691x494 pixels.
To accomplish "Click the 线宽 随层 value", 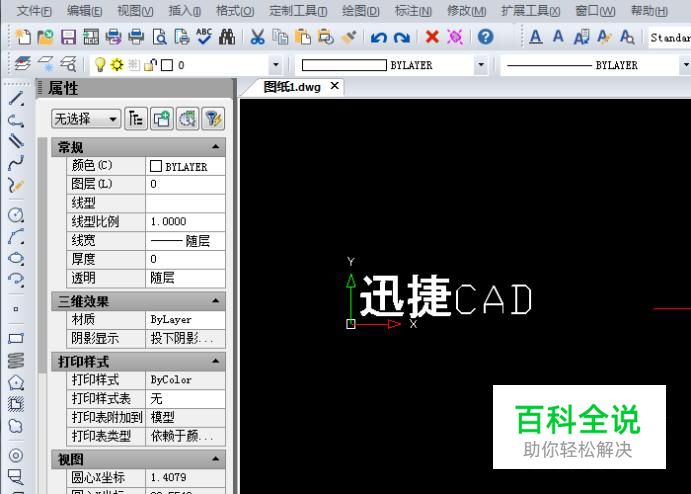I will (x=185, y=240).
